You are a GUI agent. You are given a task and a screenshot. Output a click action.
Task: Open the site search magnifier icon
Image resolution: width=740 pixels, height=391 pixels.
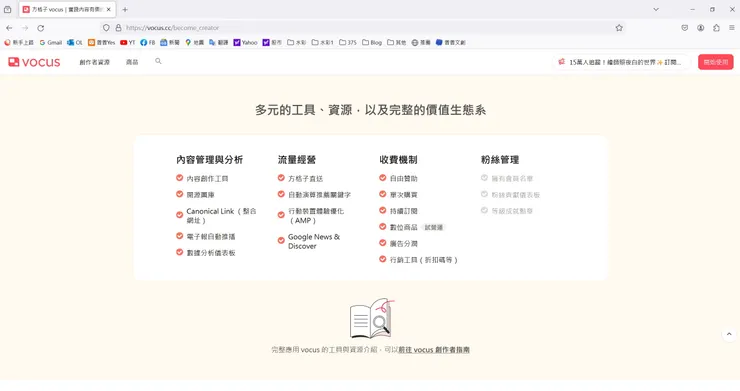point(158,61)
